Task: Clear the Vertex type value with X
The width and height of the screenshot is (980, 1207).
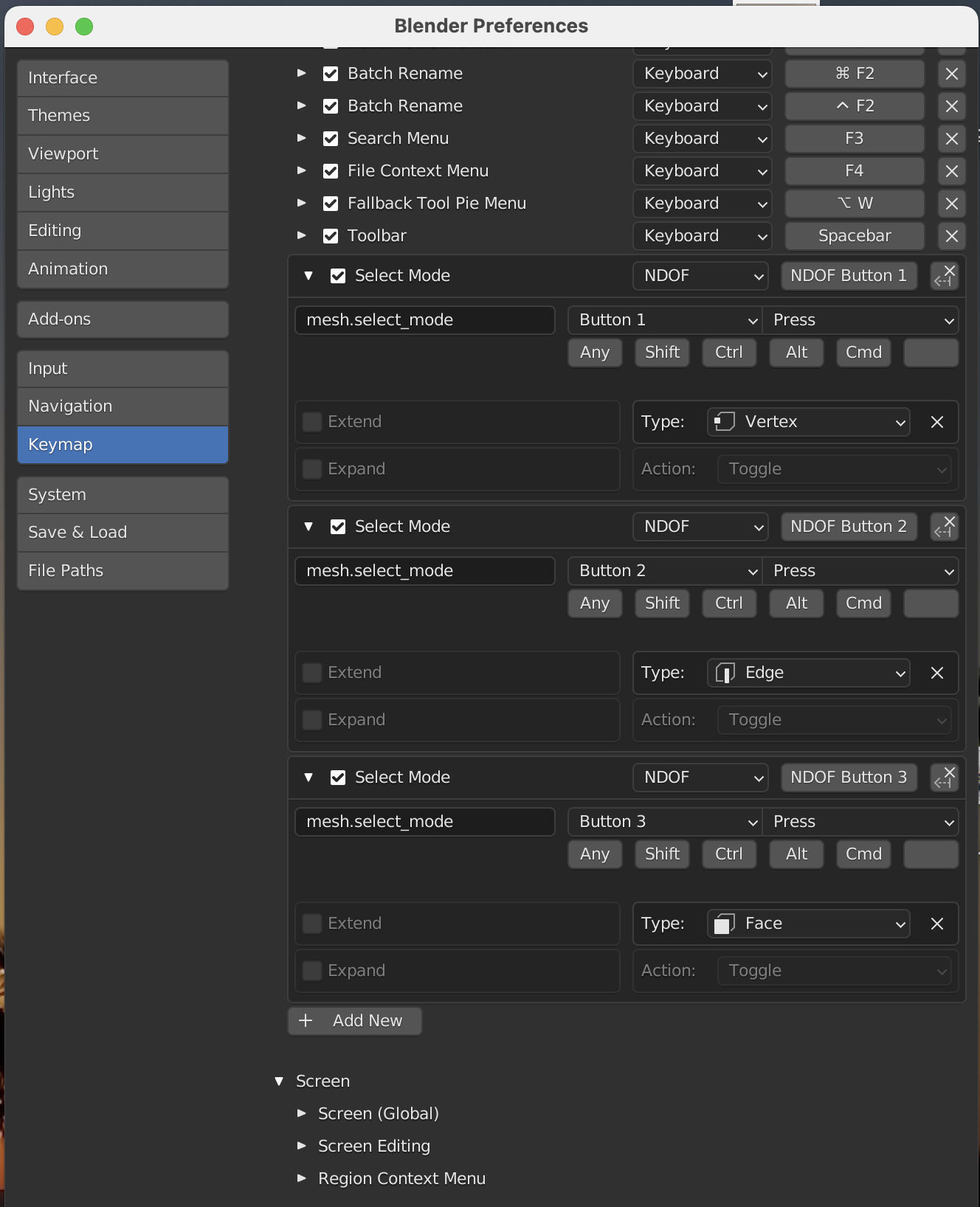Action: tap(937, 422)
